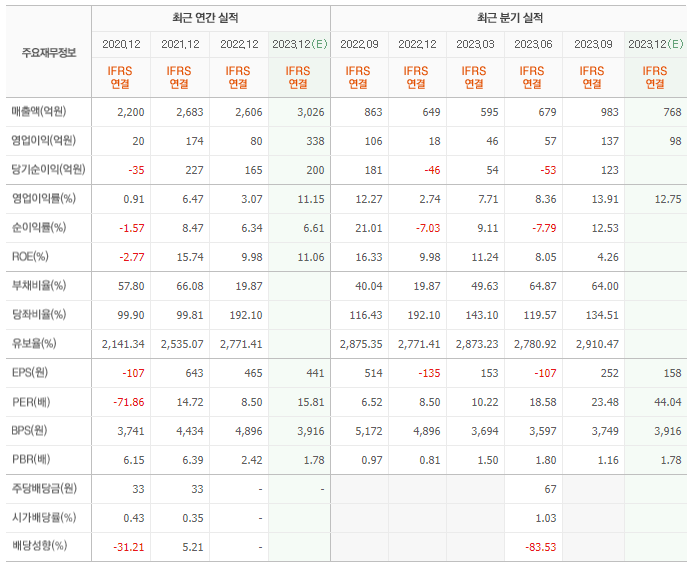
Task: Select the 영업이익률(%) row label
Action: click(43, 198)
